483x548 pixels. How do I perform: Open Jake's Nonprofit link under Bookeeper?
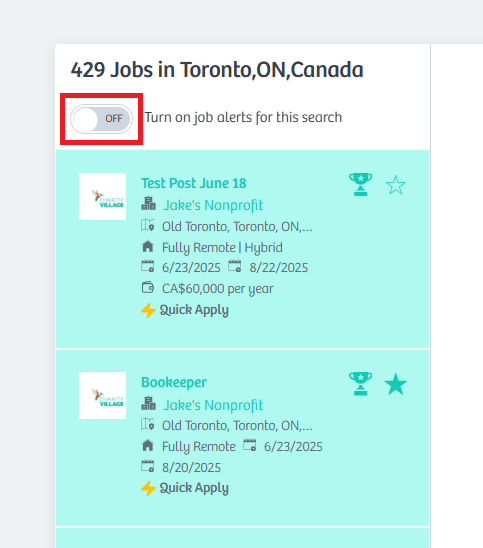click(213, 405)
